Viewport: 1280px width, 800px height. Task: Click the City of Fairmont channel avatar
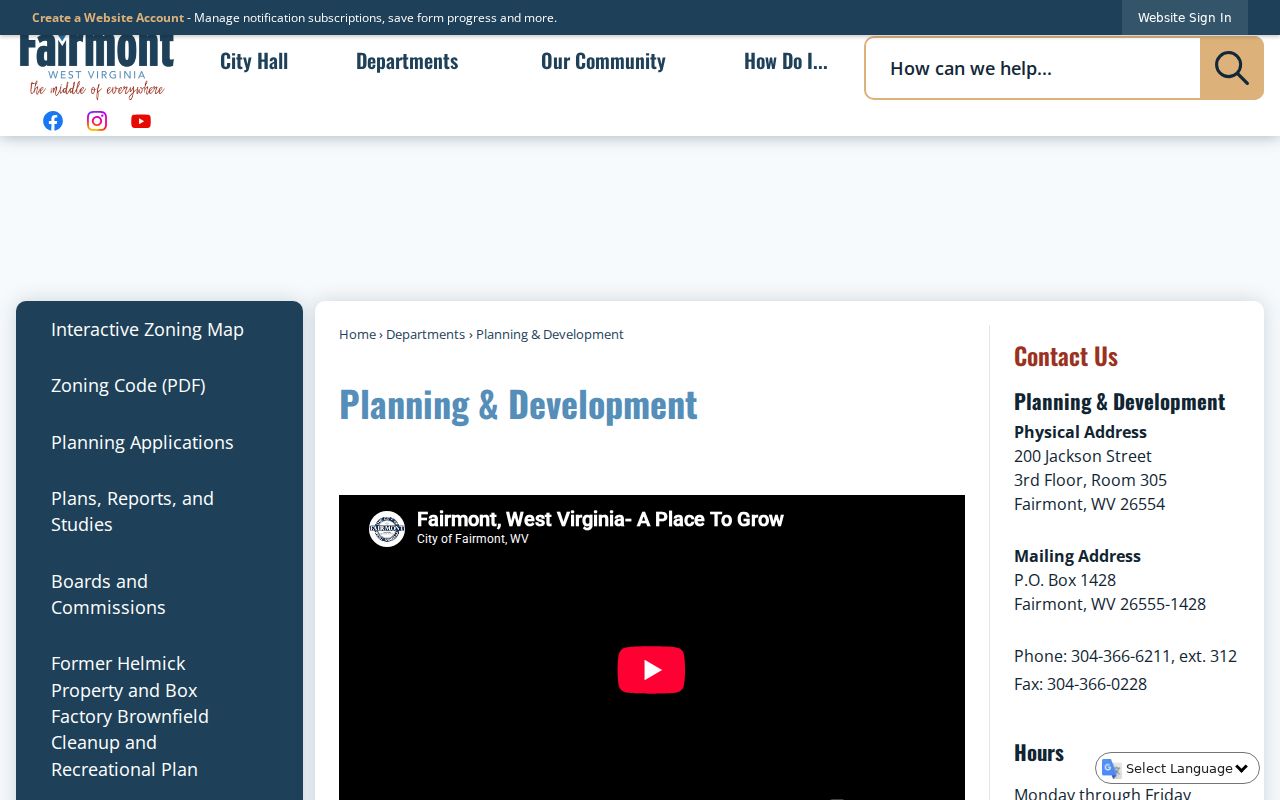(387, 528)
